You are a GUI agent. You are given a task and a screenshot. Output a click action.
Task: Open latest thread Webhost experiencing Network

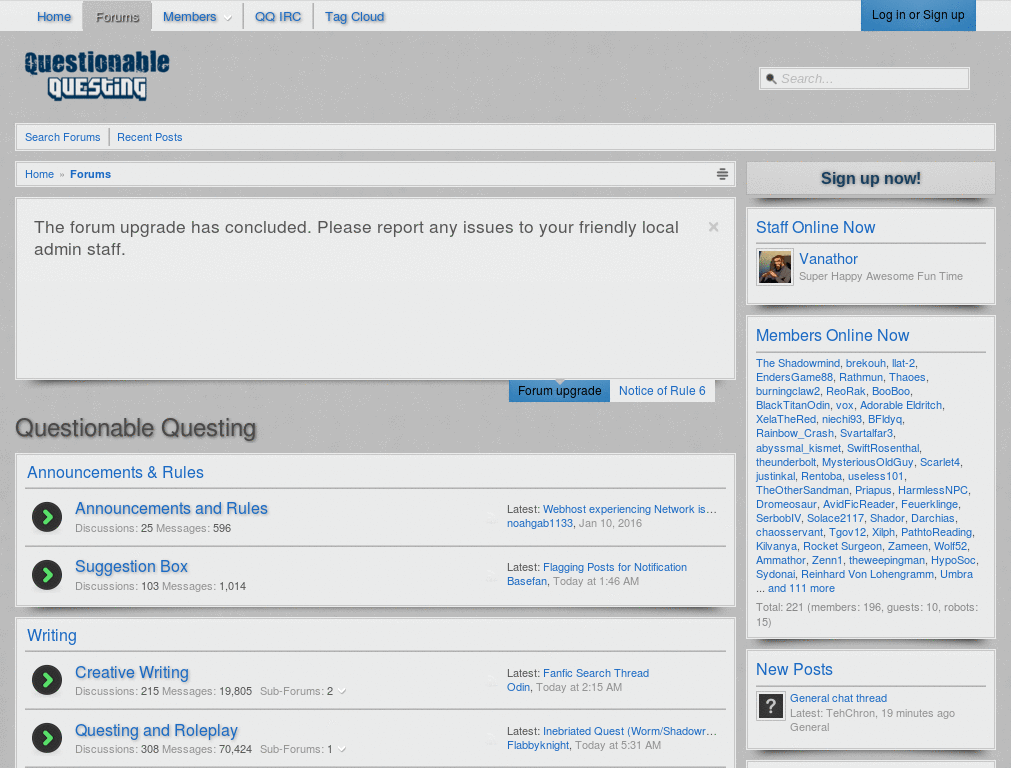coord(630,509)
